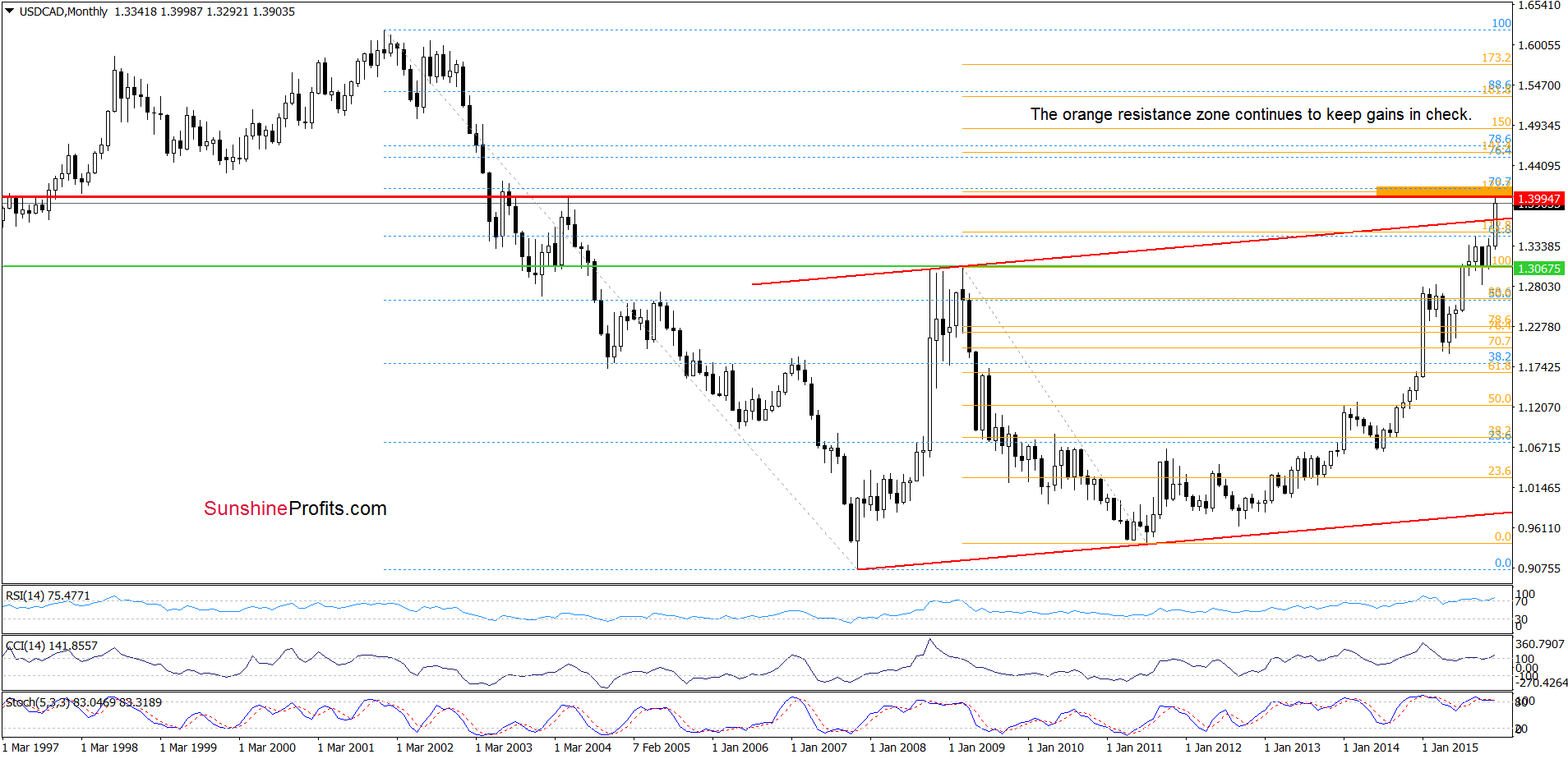1568x759 pixels.
Task: Select the orange resistance zone annotation text
Action: click(1251, 114)
